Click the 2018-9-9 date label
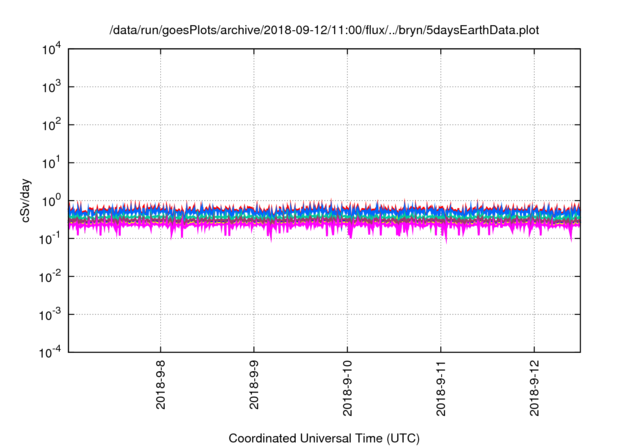This screenshot has height=448, width=640. click(x=254, y=385)
